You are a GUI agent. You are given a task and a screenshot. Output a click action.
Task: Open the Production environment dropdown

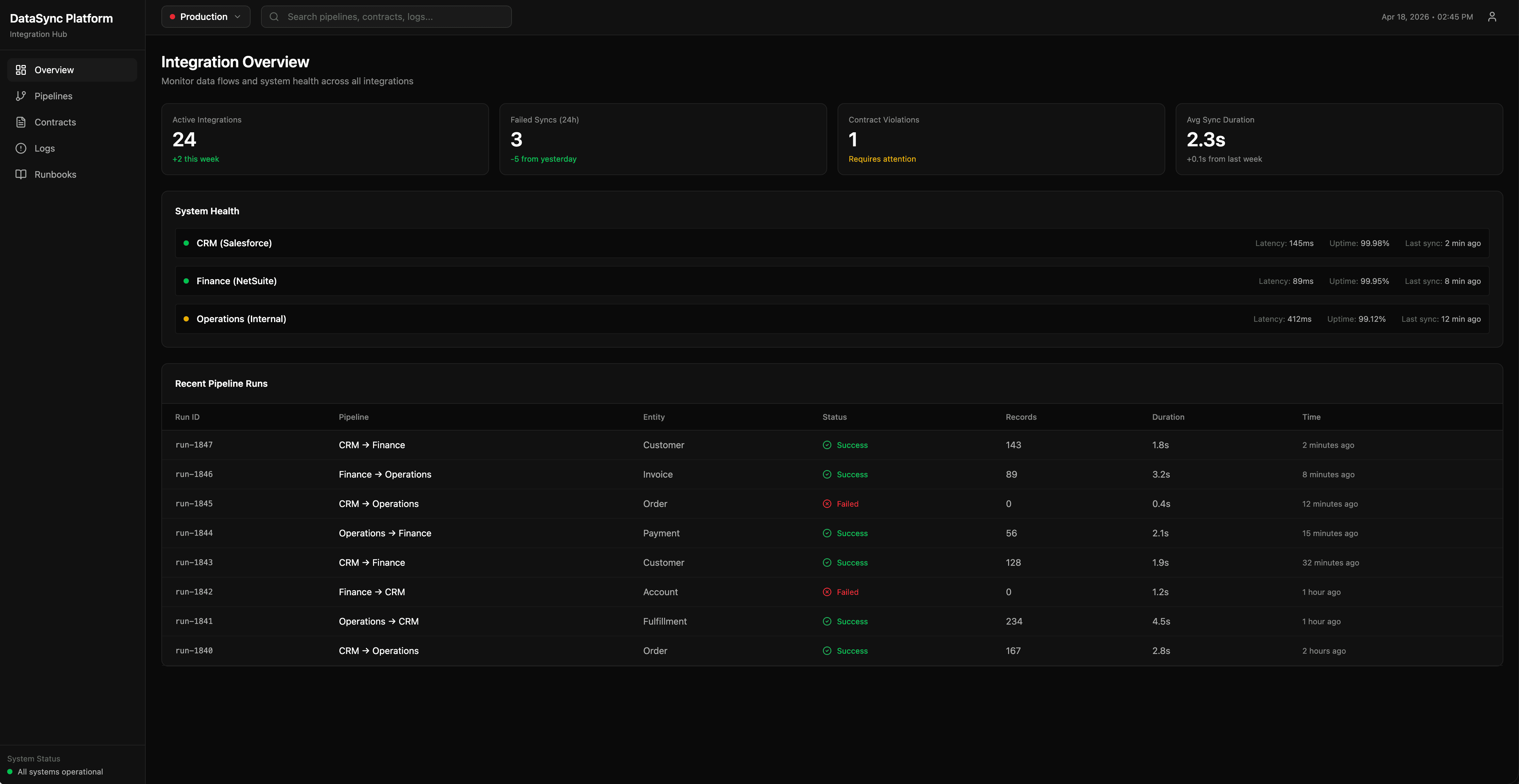coord(206,17)
